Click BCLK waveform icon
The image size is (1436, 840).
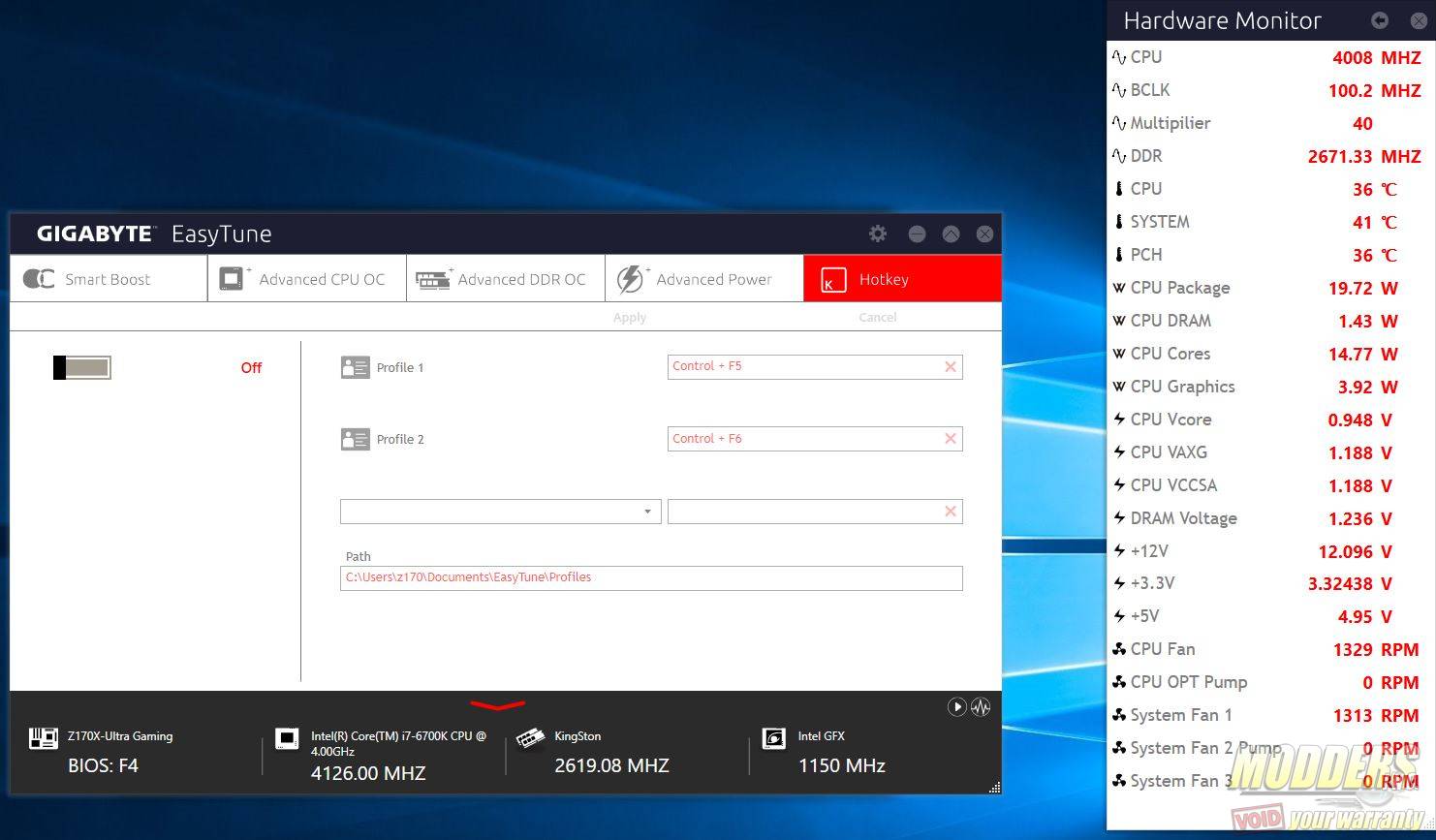1119,90
